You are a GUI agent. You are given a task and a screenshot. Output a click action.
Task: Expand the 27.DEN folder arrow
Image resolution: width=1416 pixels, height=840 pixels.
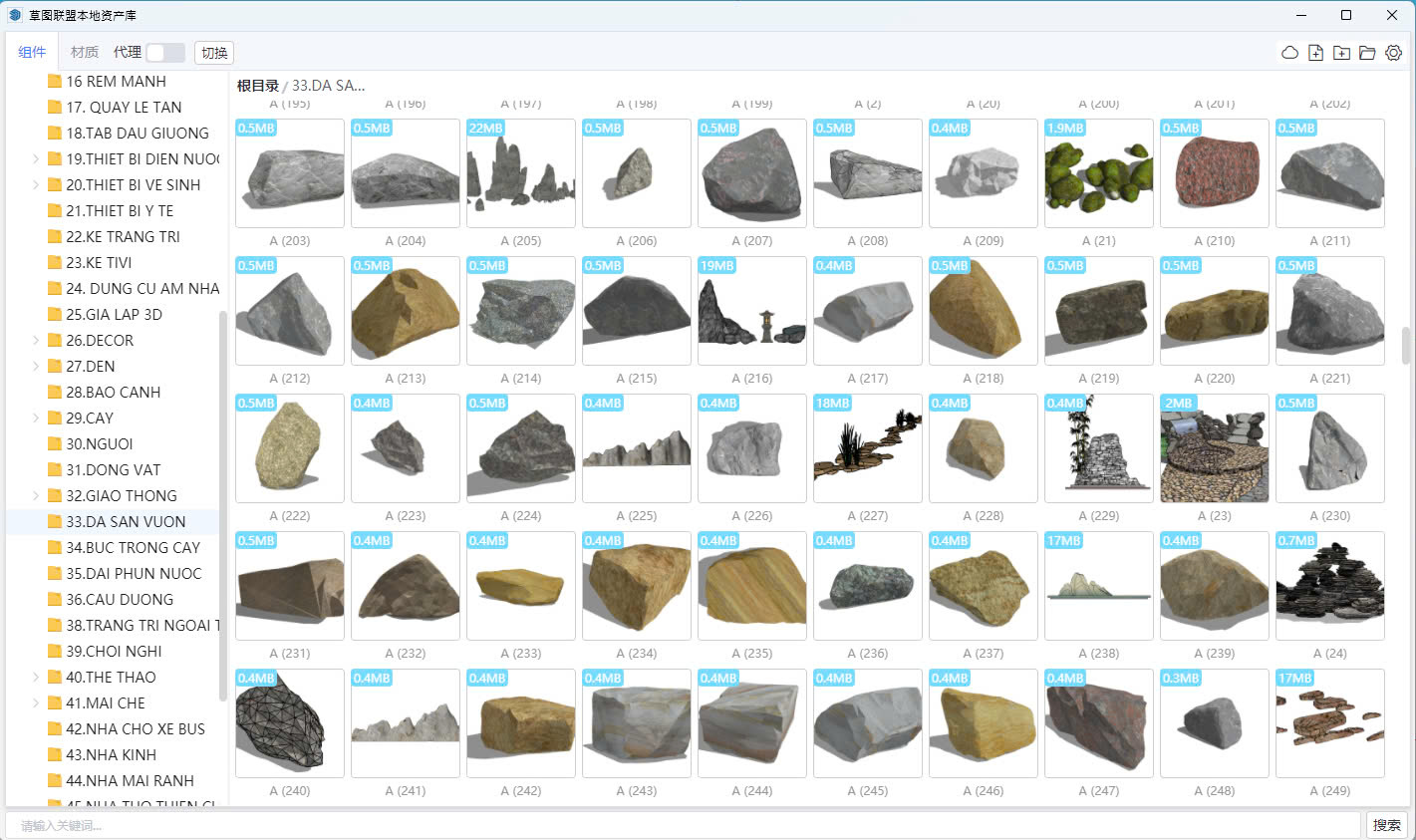(36, 367)
